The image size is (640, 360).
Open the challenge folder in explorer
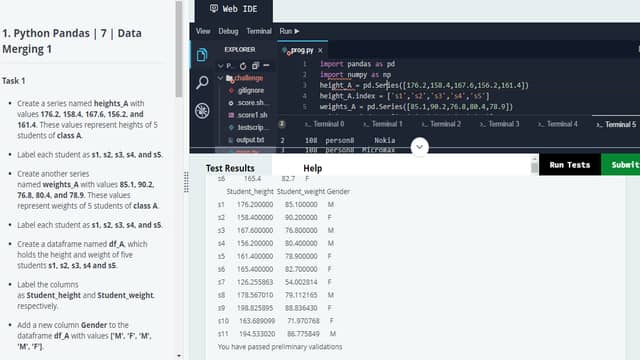tap(249, 78)
